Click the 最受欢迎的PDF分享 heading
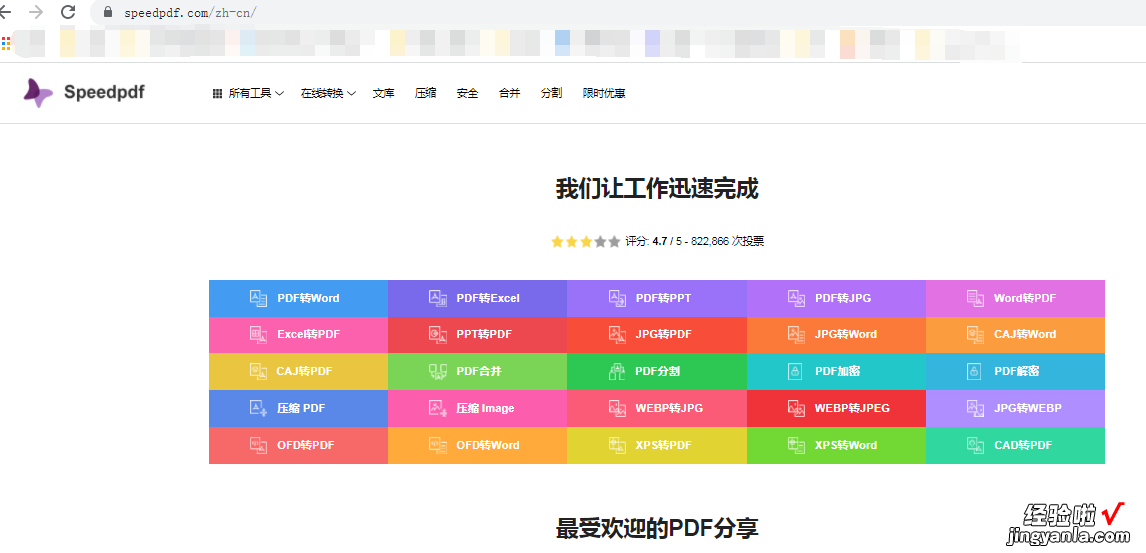Image resolution: width=1146 pixels, height=553 pixels. click(x=657, y=527)
